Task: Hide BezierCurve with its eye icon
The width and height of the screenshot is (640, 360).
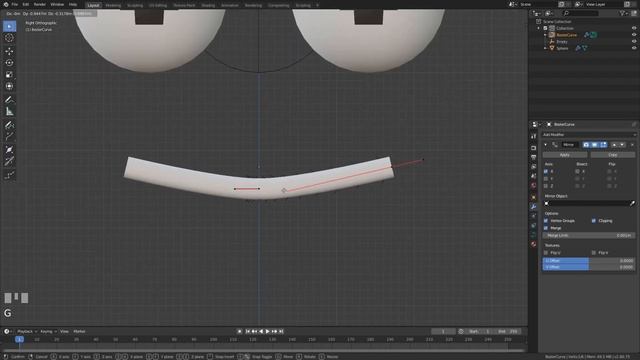Action: (634, 35)
